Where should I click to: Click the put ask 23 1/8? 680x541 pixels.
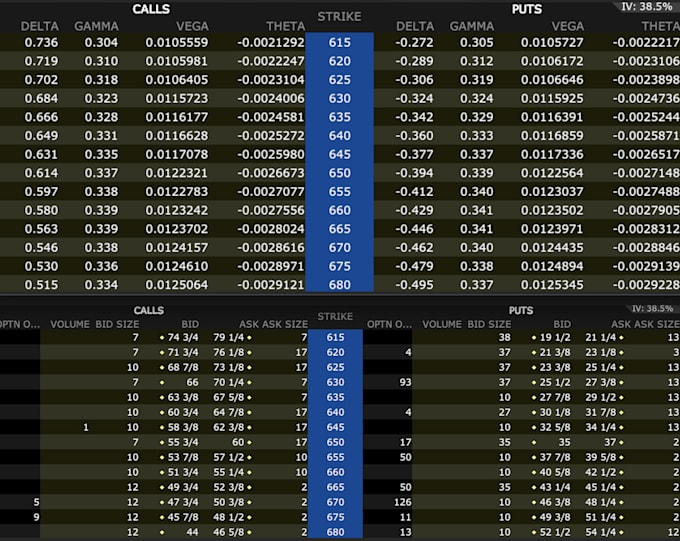(601, 352)
